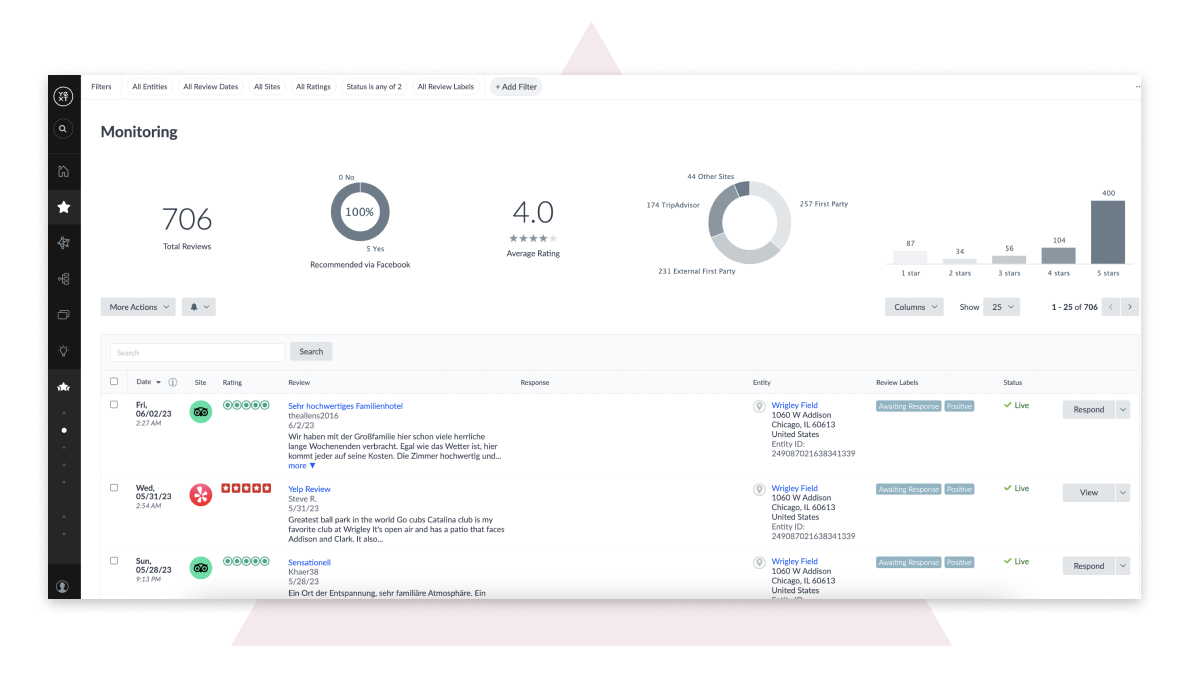Viewport: 1184px width, 675px height.
Task: Open the search magnifier in the sidebar
Action: click(x=63, y=129)
